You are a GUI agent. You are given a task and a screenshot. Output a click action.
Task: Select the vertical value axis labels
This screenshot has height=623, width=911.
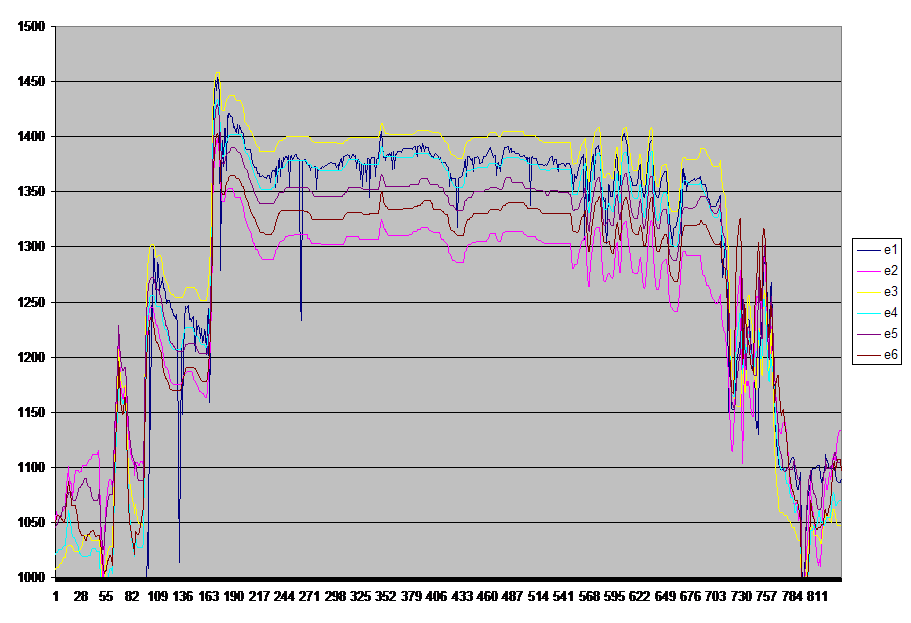[x=33, y=302]
